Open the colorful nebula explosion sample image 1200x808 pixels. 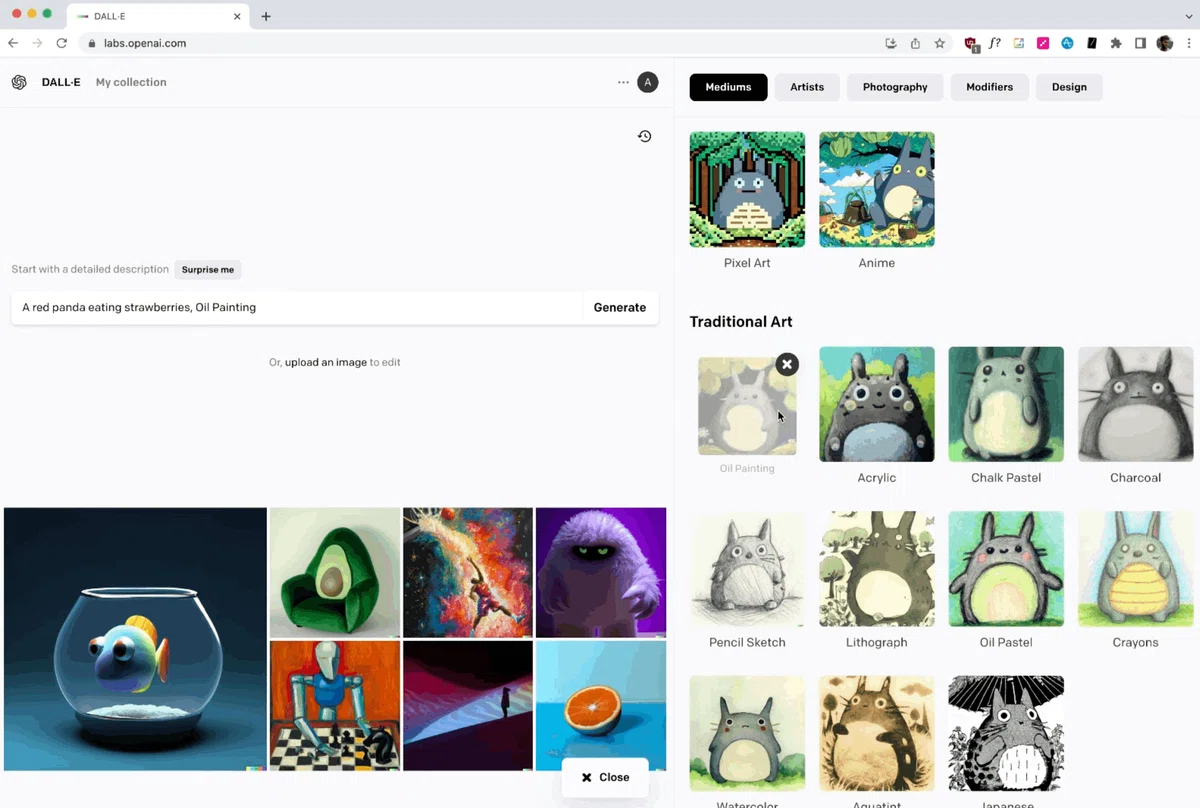468,572
